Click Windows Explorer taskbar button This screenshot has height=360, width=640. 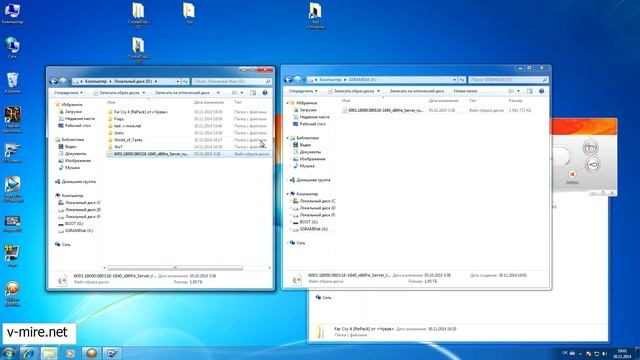[49, 353]
